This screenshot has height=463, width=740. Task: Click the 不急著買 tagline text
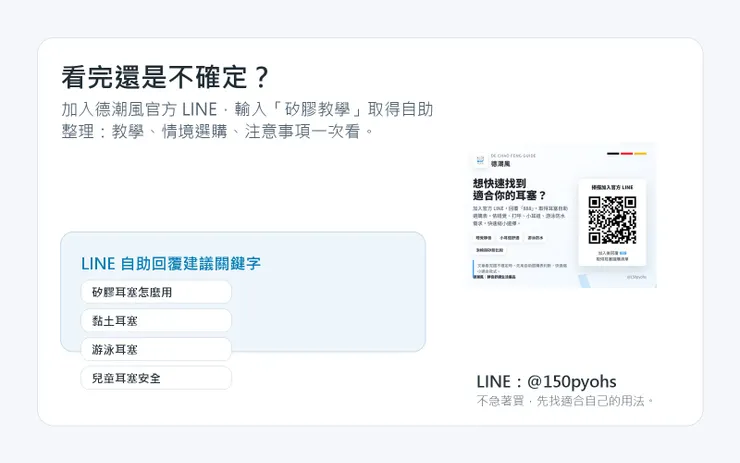pyautogui.click(x=565, y=401)
